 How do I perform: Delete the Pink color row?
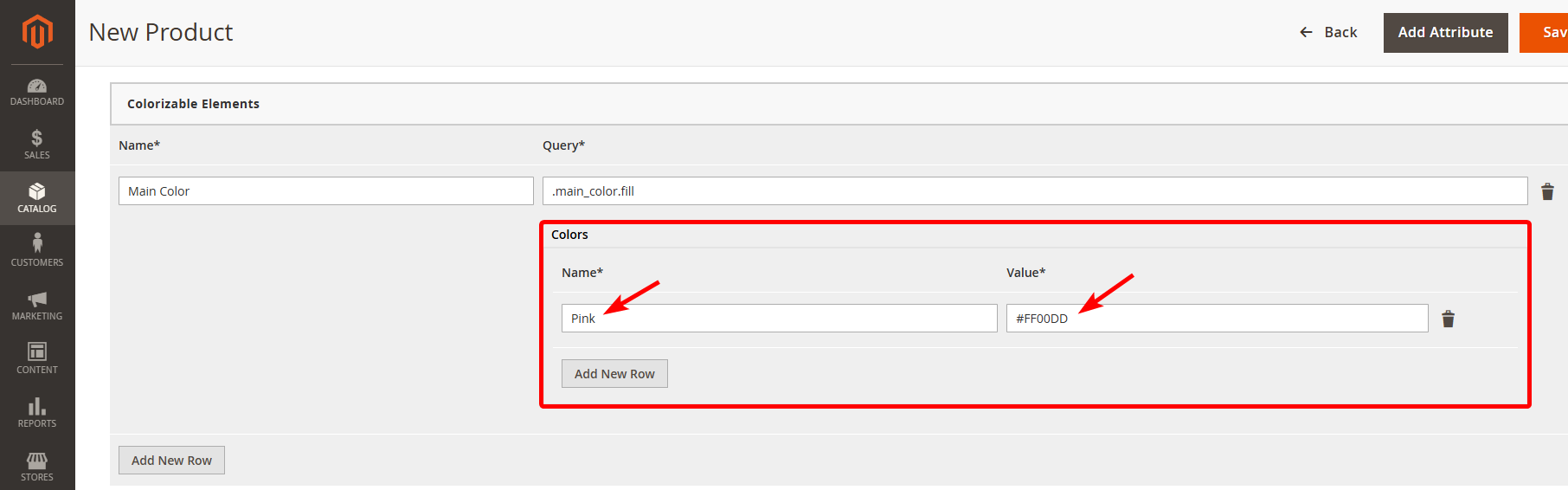point(1448,319)
